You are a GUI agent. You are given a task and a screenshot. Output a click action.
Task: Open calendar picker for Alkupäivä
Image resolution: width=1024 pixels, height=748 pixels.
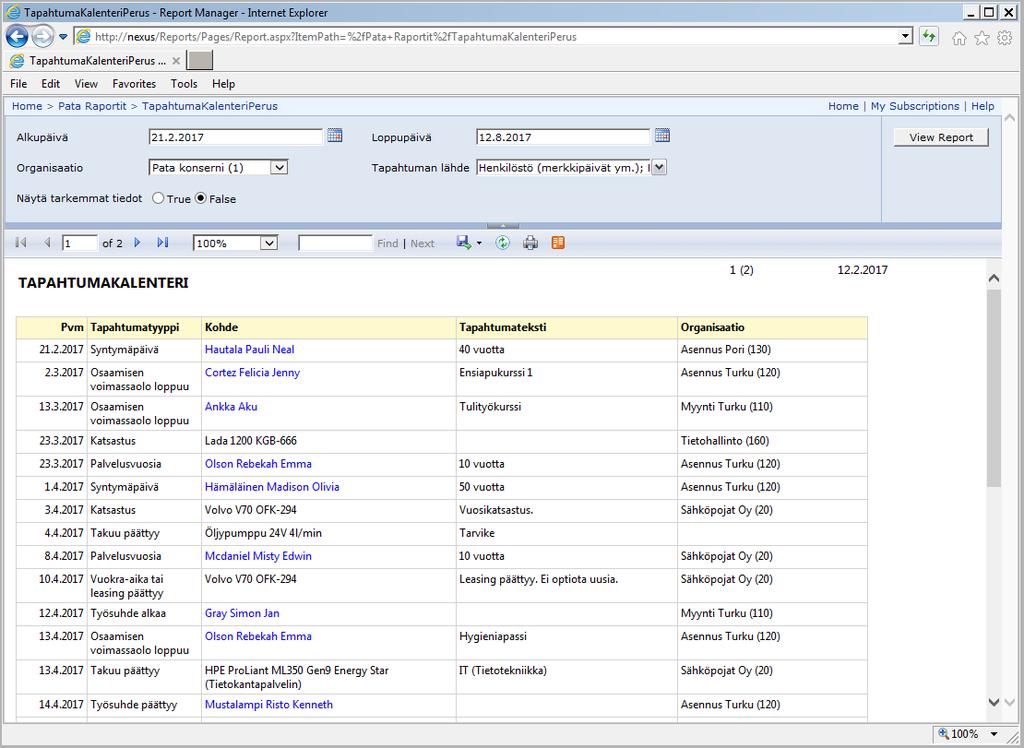tap(334, 136)
